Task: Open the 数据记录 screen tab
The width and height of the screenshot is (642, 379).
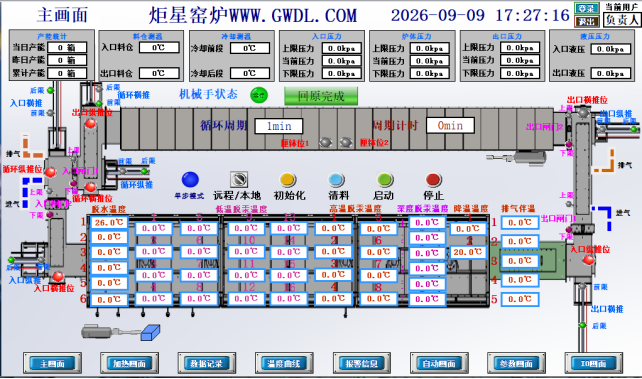Action: [207, 363]
